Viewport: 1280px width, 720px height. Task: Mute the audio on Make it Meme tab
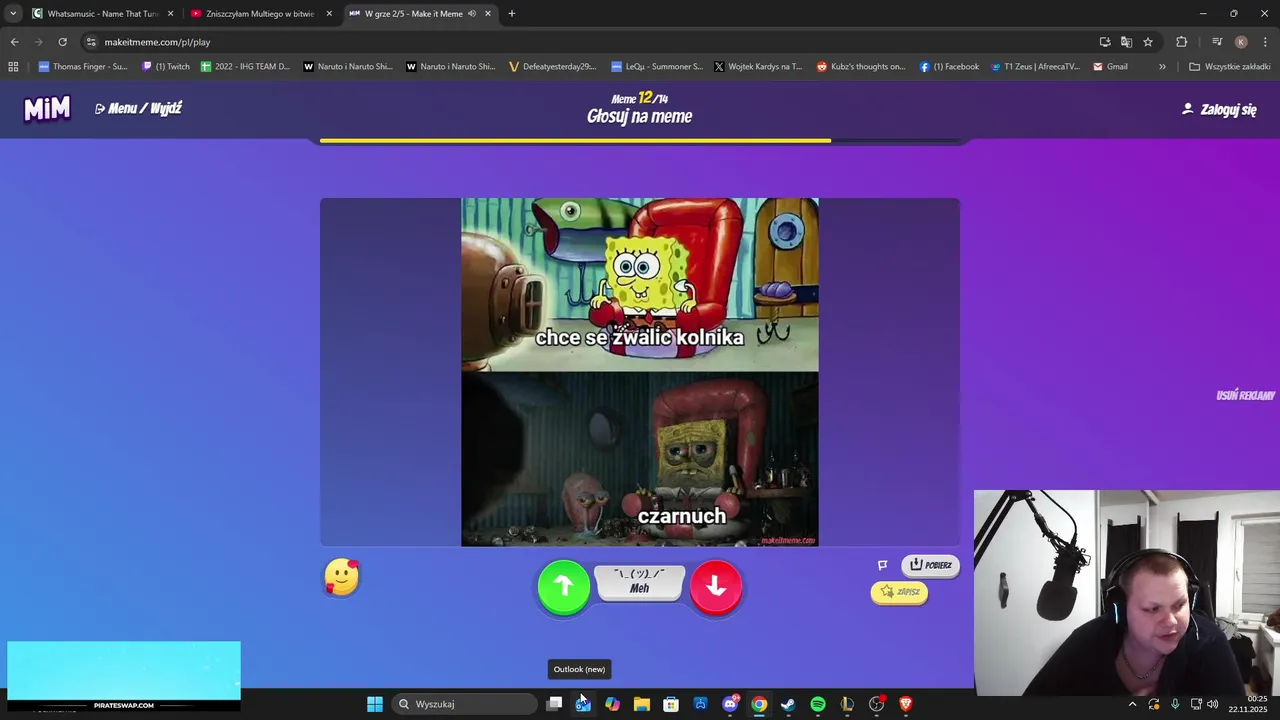tap(471, 14)
